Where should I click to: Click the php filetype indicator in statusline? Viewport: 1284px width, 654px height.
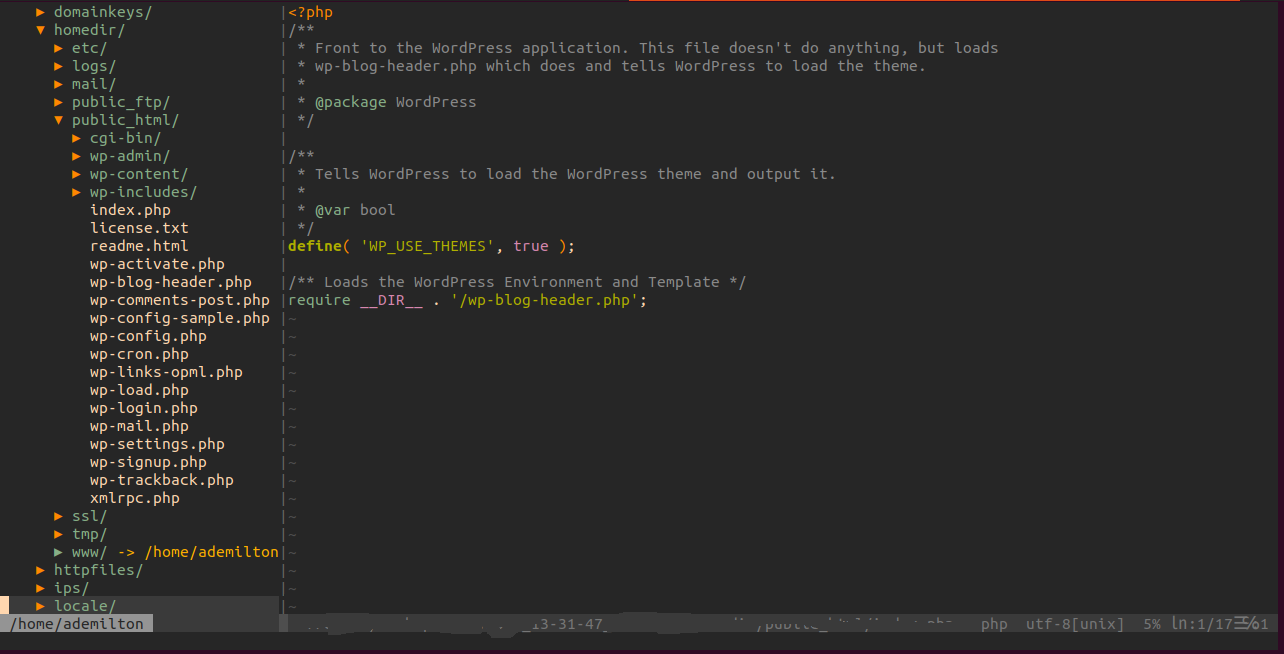coord(994,624)
